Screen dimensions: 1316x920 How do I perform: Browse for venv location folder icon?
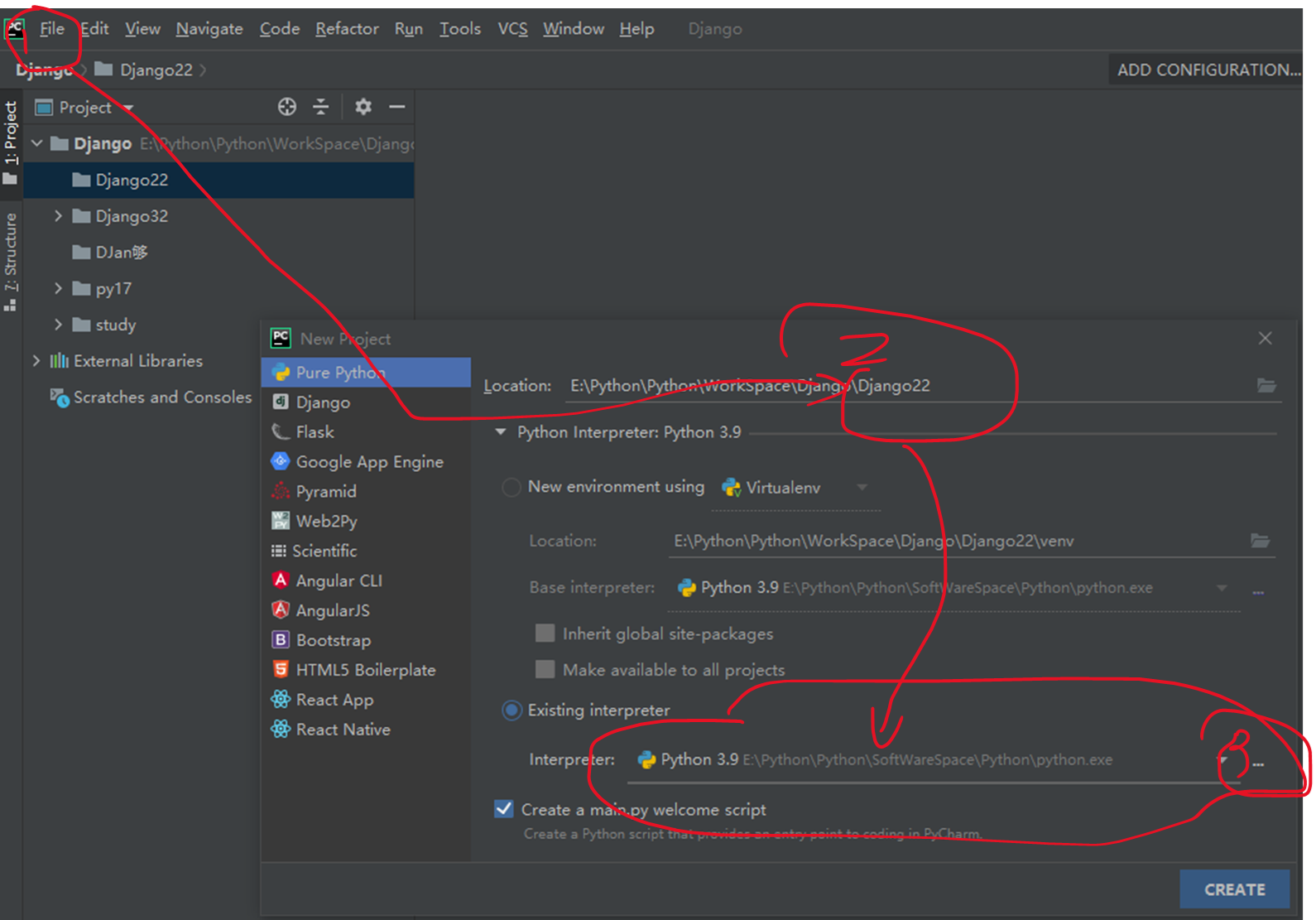click(1260, 541)
